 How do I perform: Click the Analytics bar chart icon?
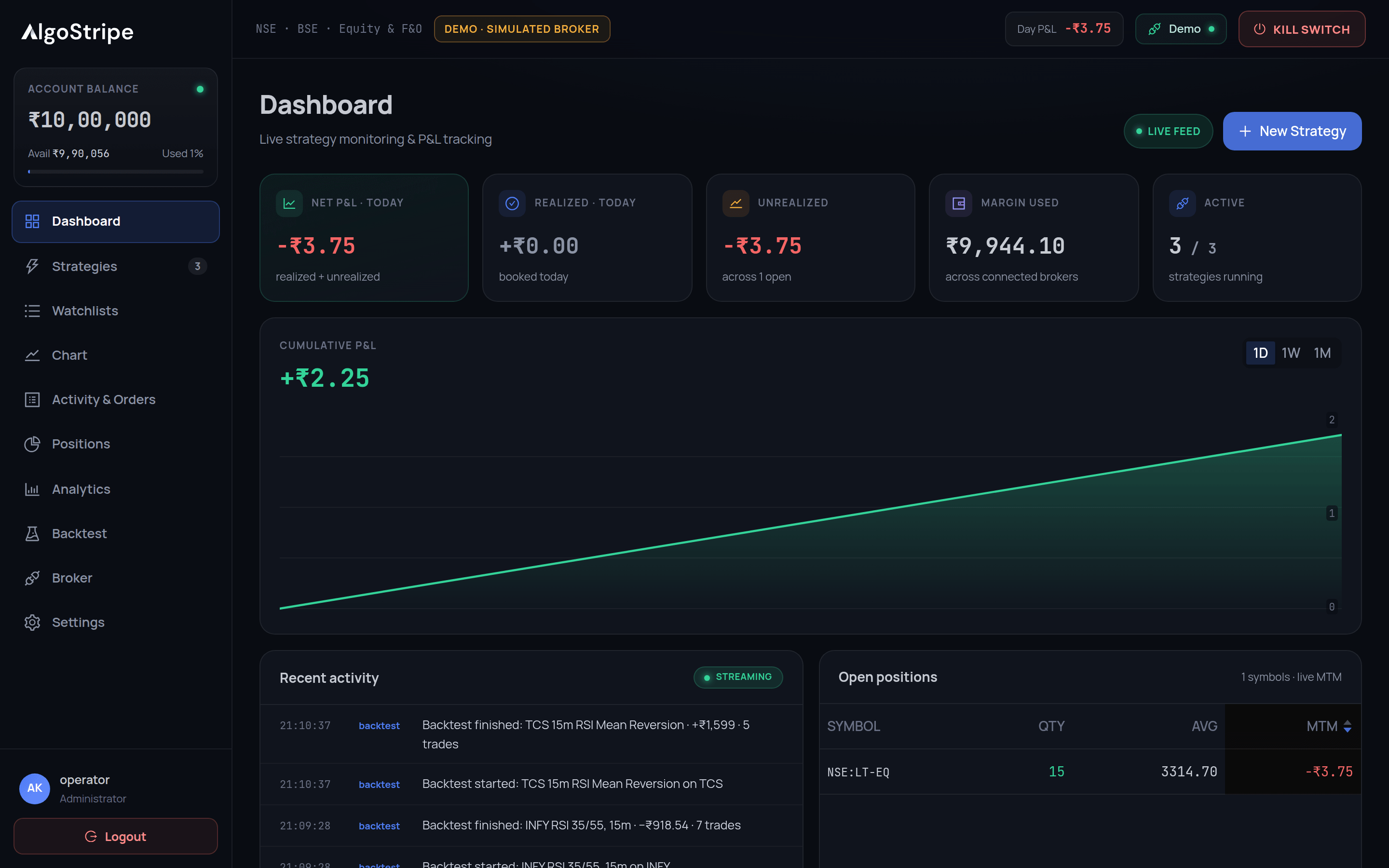tap(32, 489)
